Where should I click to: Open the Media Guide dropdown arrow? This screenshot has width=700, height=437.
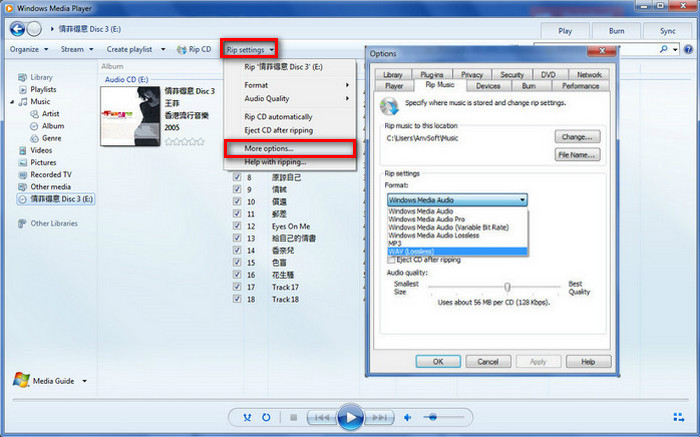point(84,381)
